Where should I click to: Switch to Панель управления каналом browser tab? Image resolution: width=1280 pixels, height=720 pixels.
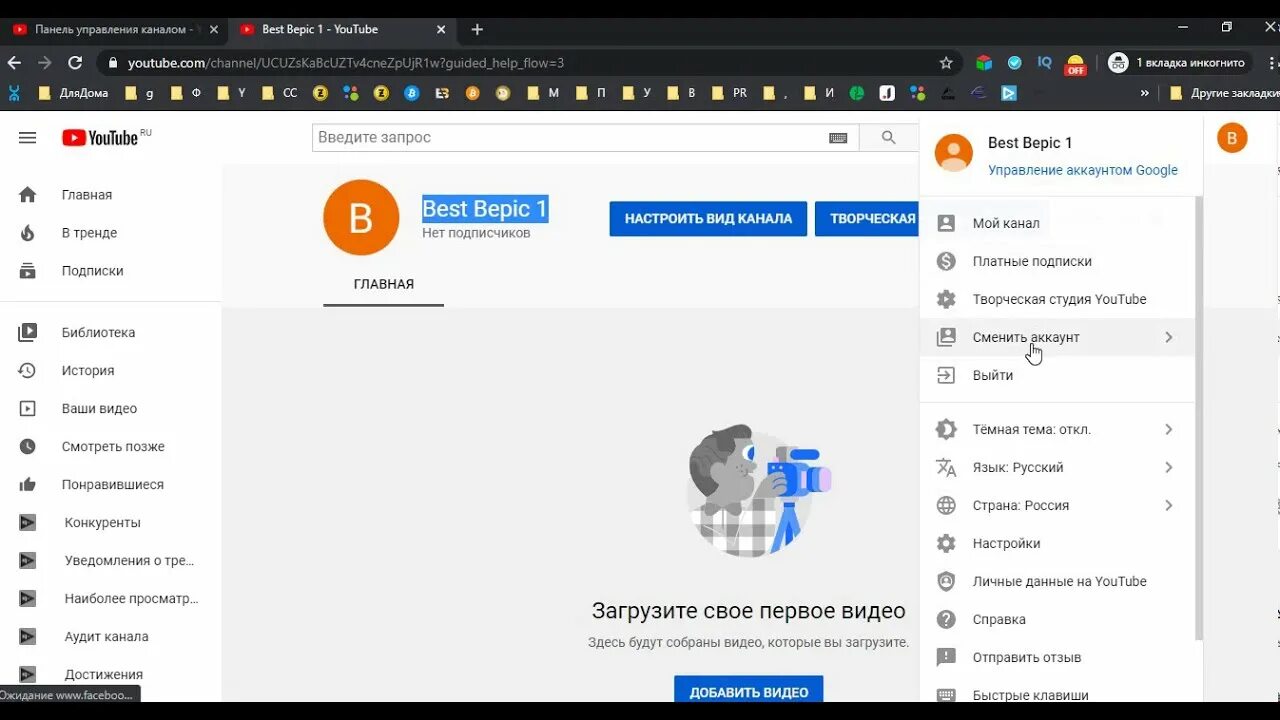[114, 30]
